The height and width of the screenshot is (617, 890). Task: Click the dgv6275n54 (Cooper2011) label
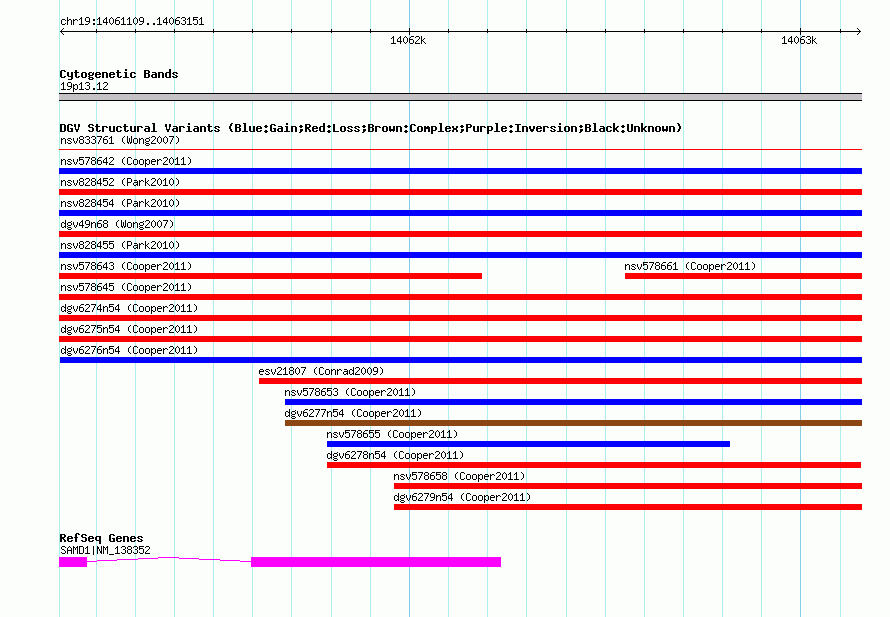click(x=129, y=329)
